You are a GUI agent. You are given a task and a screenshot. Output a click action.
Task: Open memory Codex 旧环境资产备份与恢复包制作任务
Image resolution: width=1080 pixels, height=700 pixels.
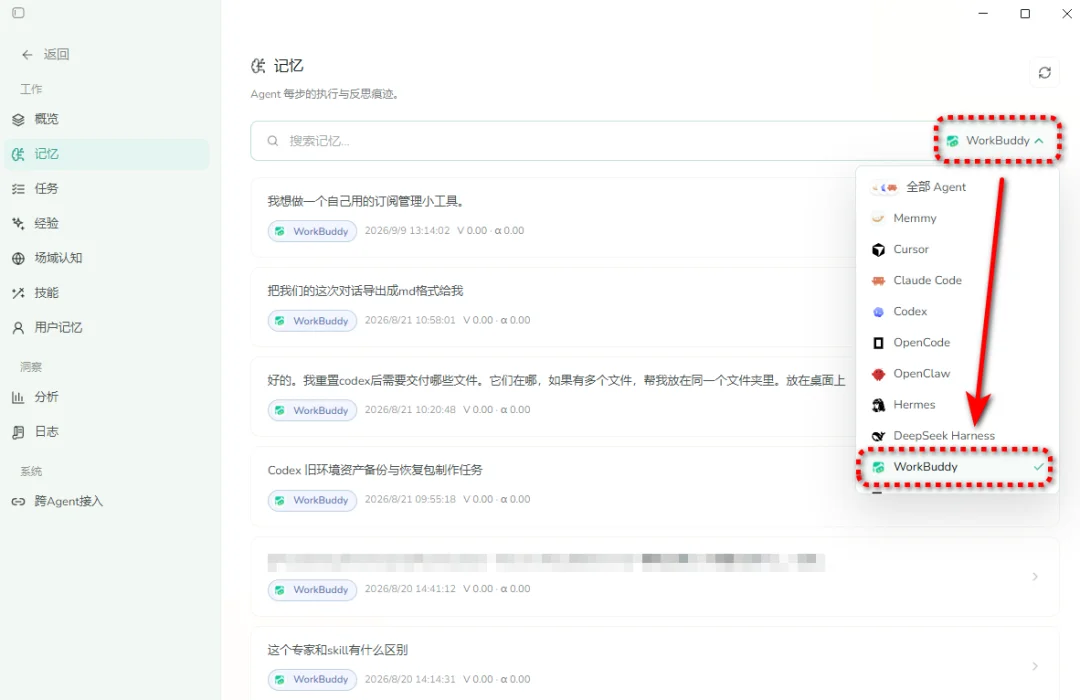click(551, 486)
